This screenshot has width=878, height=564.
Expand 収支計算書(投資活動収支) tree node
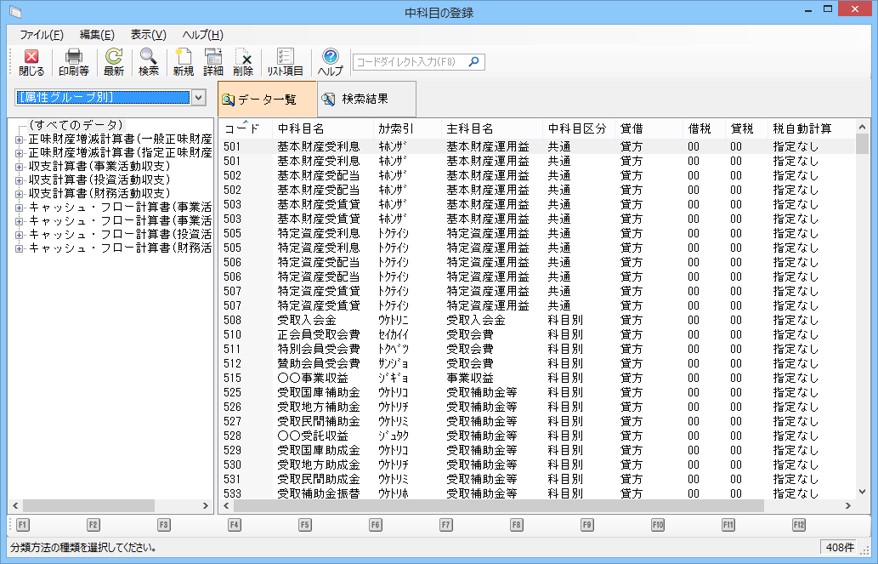tap(19, 180)
